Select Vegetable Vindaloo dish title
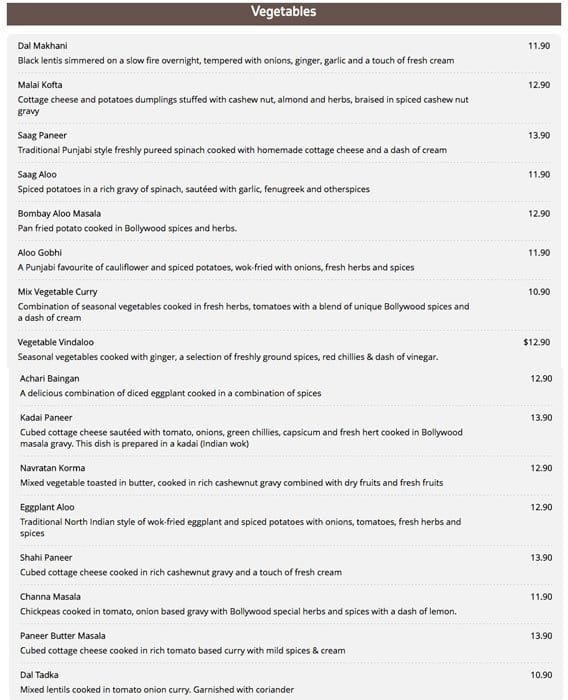 point(56,342)
